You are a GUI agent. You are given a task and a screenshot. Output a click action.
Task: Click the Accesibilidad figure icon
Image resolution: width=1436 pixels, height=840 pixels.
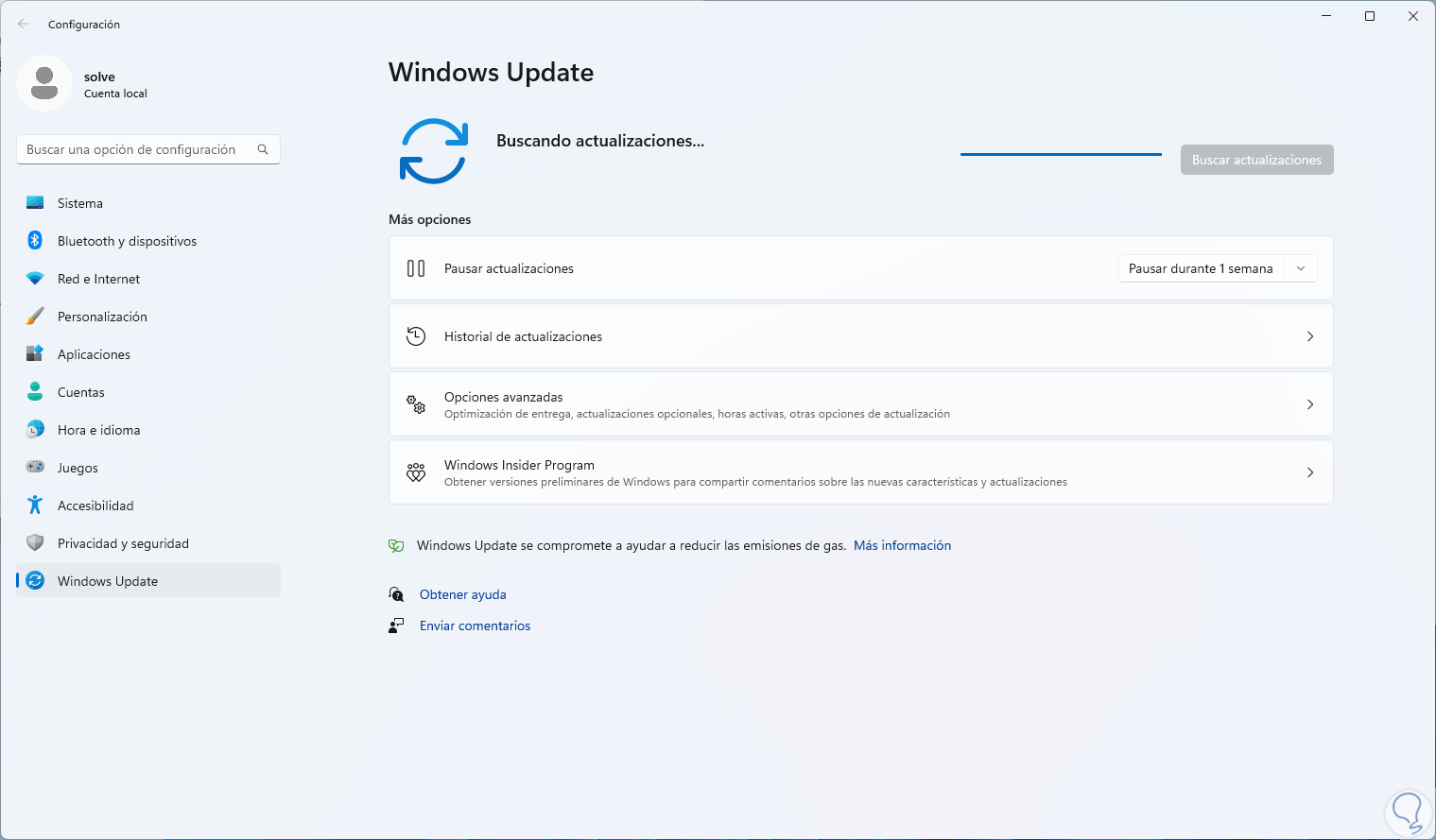(35, 506)
